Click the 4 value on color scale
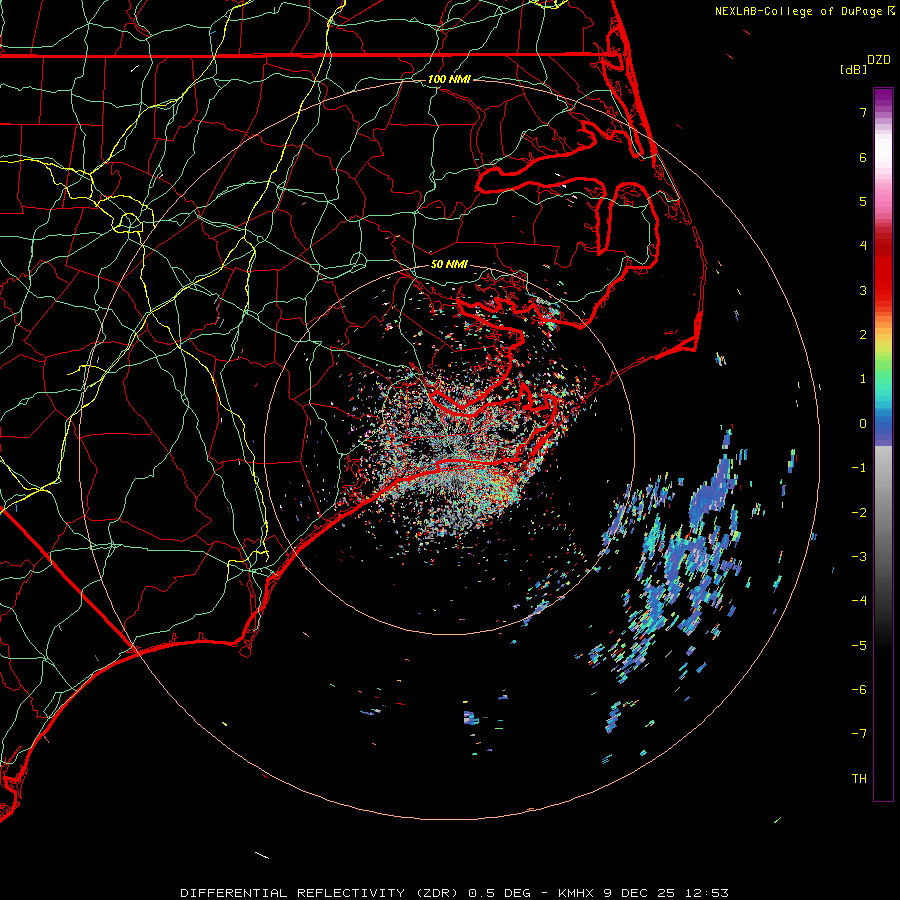The height and width of the screenshot is (900, 900). click(863, 245)
